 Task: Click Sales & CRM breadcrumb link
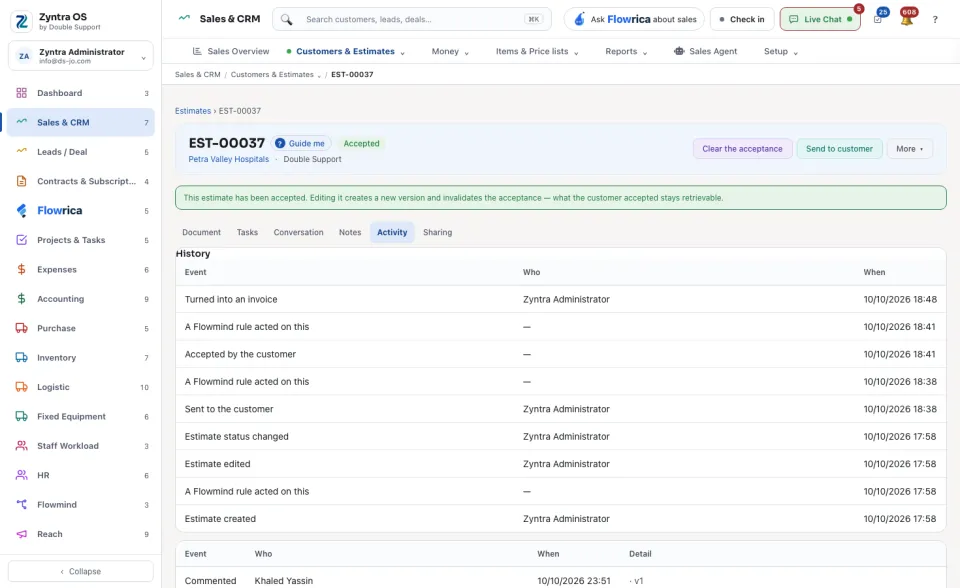197,75
